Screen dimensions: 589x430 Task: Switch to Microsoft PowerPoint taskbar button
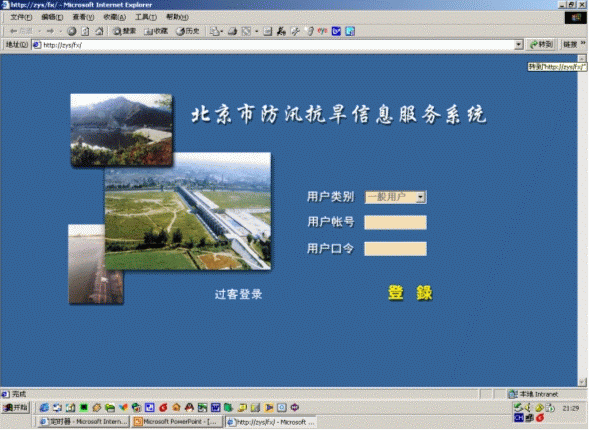click(176, 422)
